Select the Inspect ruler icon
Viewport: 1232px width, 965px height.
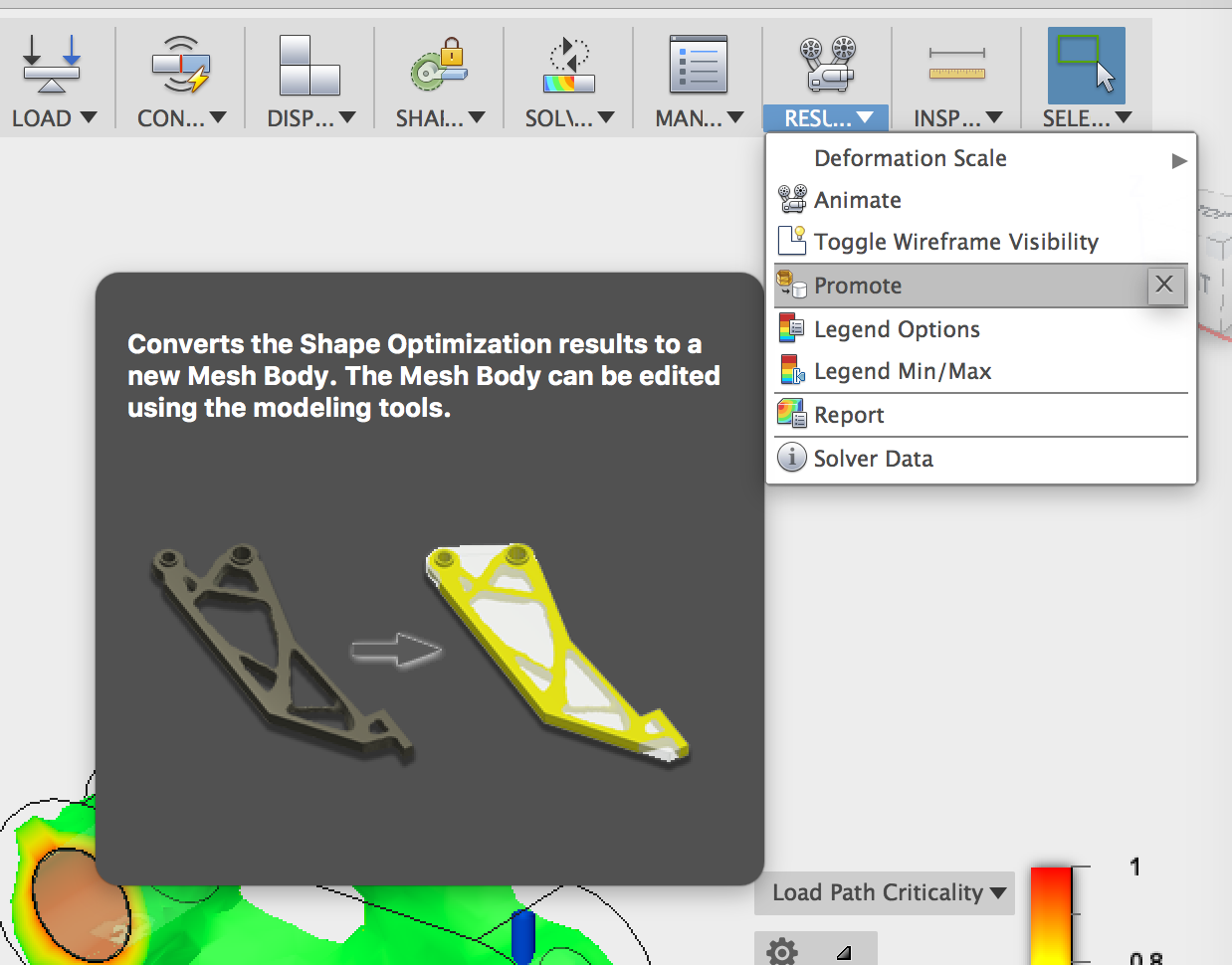tap(955, 65)
